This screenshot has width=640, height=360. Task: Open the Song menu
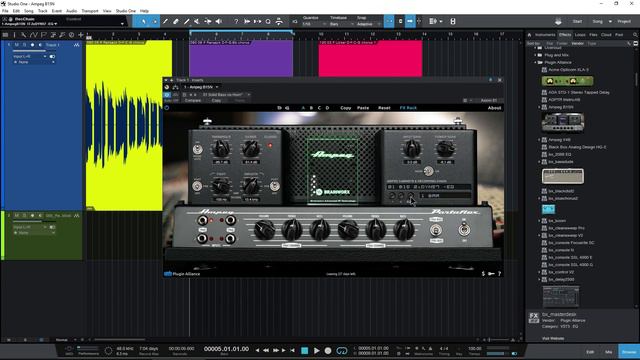29,11
